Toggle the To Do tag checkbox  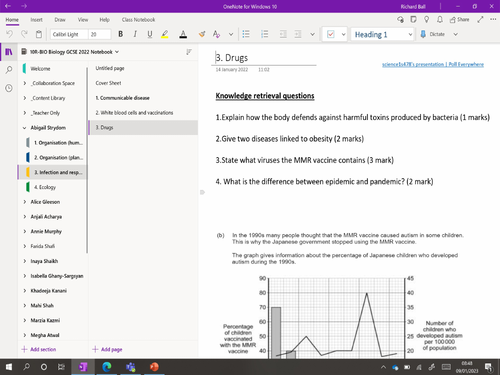click(331, 34)
